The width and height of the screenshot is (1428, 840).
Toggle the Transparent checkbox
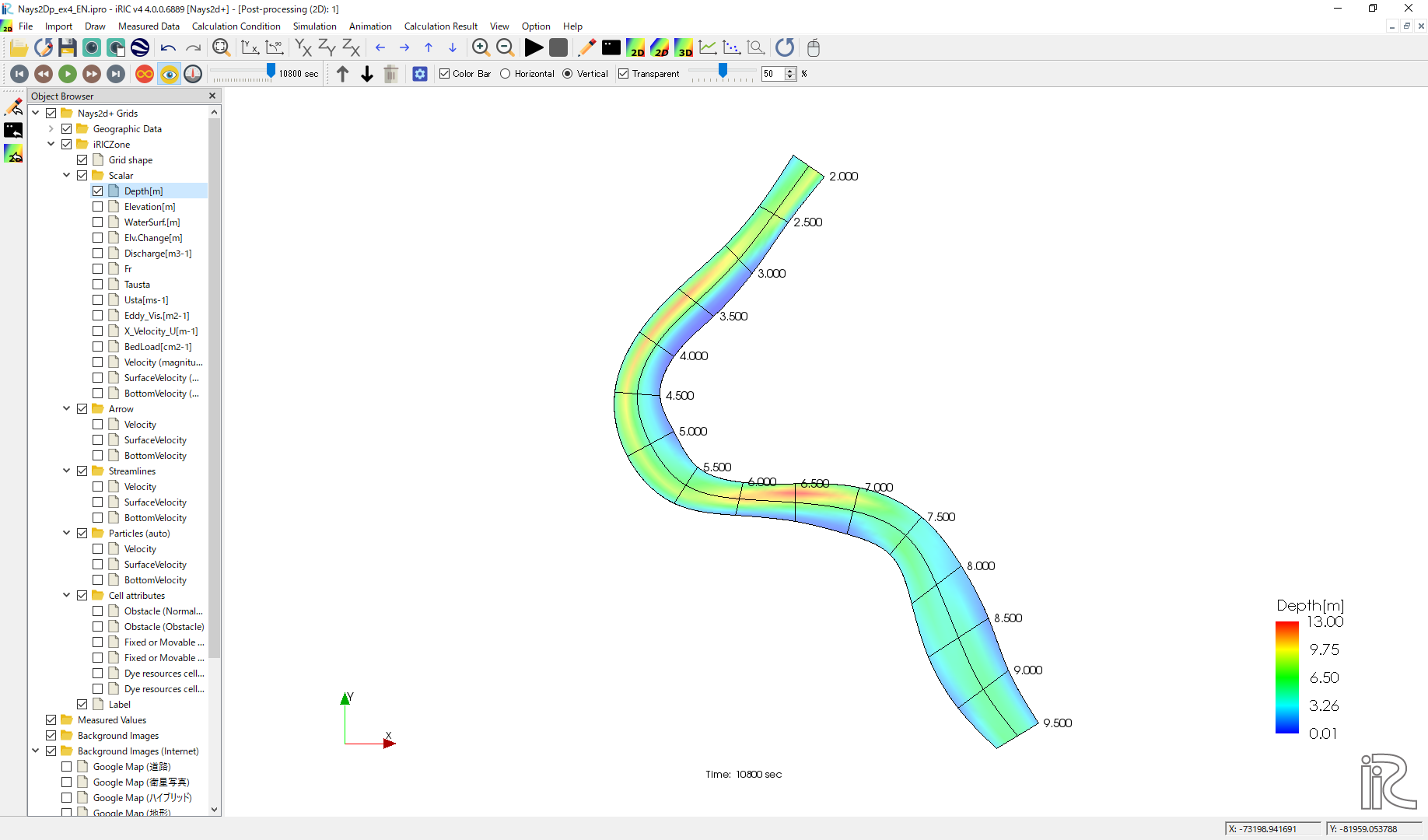pyautogui.click(x=624, y=74)
